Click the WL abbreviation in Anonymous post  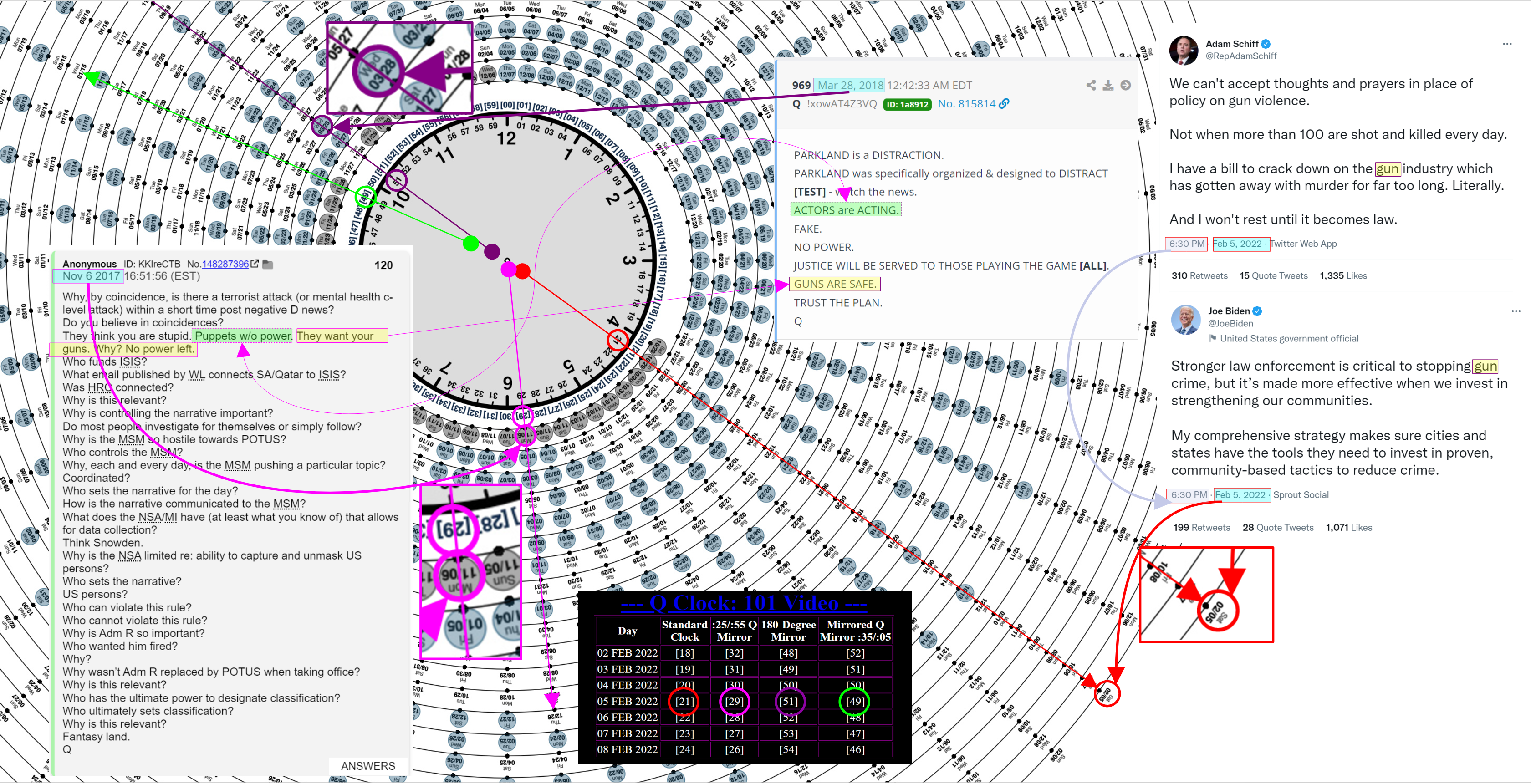click(x=196, y=374)
